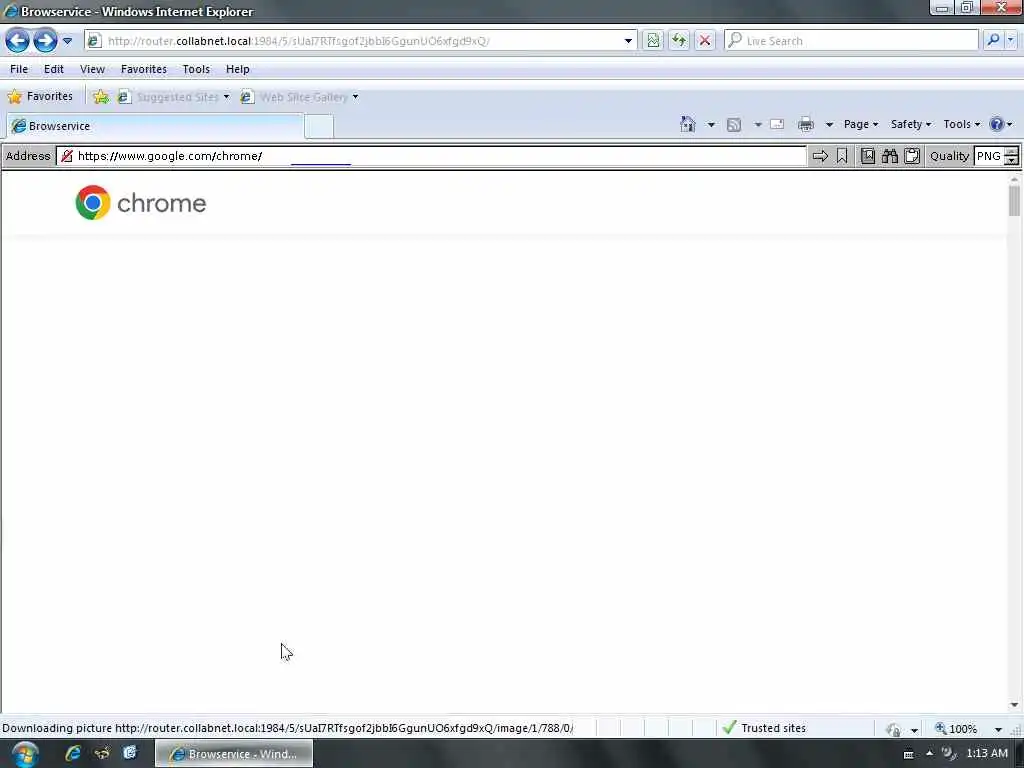Click the insecure site icon beside Address

coord(67,156)
